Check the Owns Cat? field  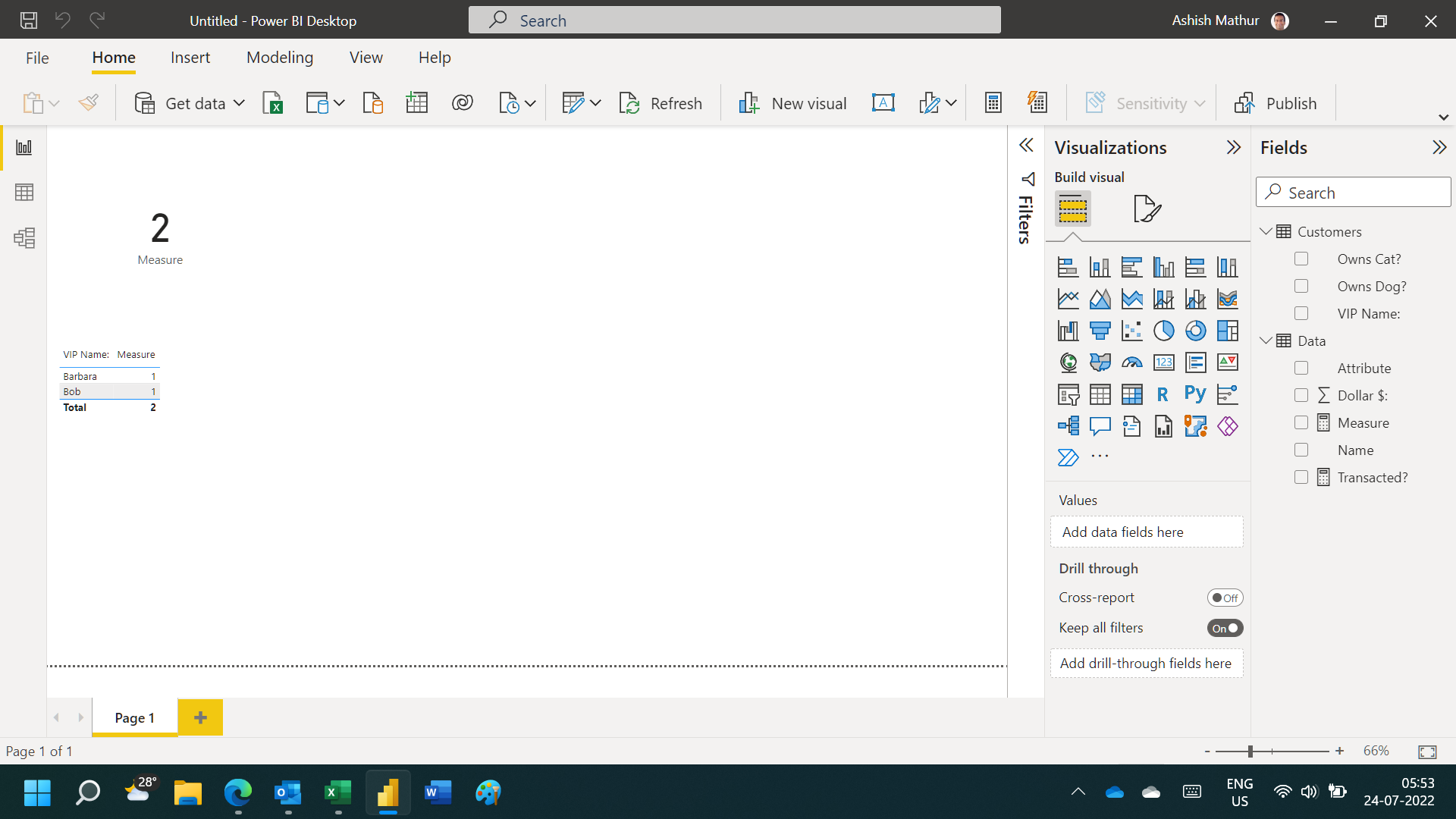(x=1301, y=259)
